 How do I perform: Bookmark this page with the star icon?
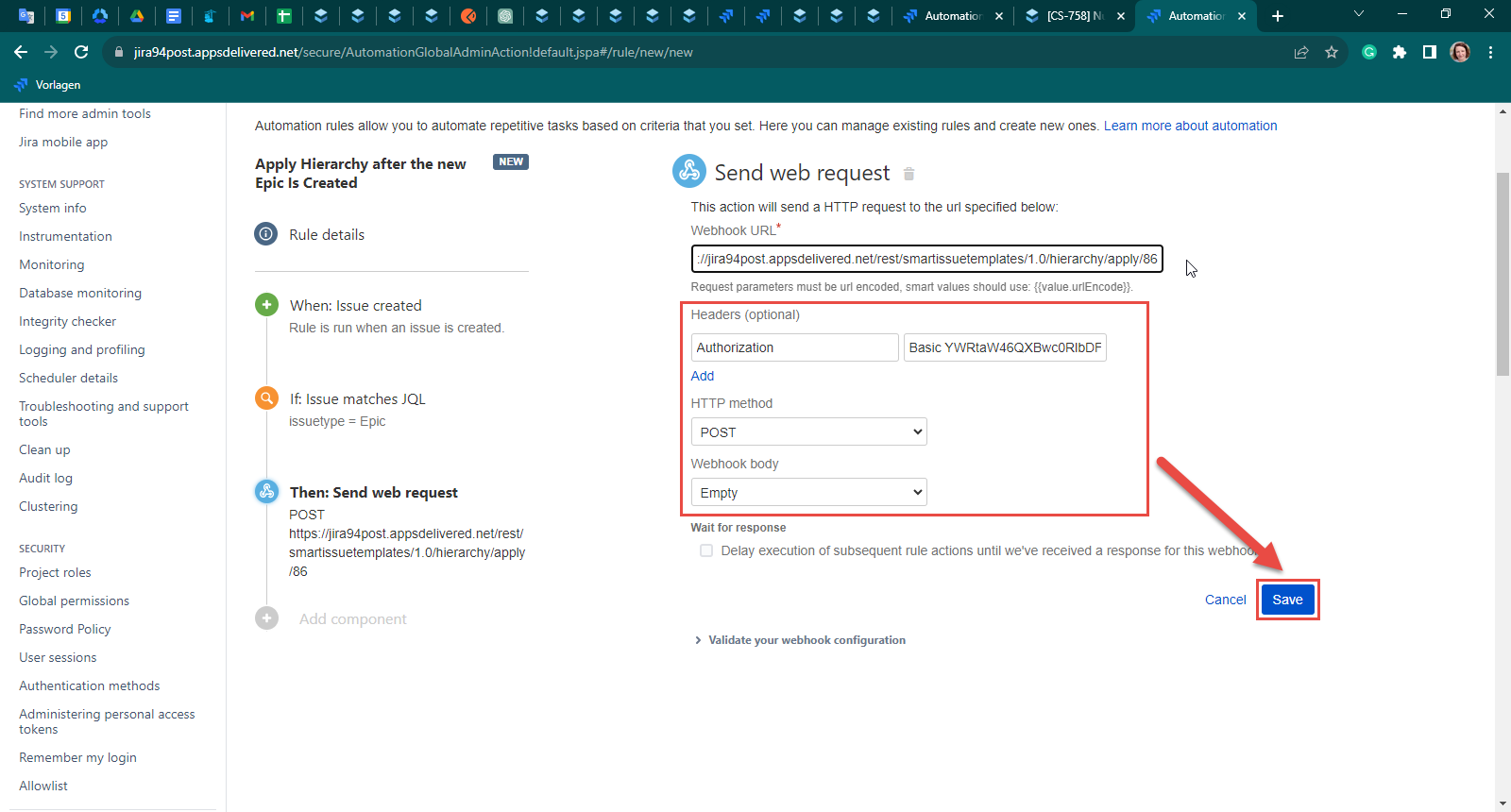coord(1332,52)
